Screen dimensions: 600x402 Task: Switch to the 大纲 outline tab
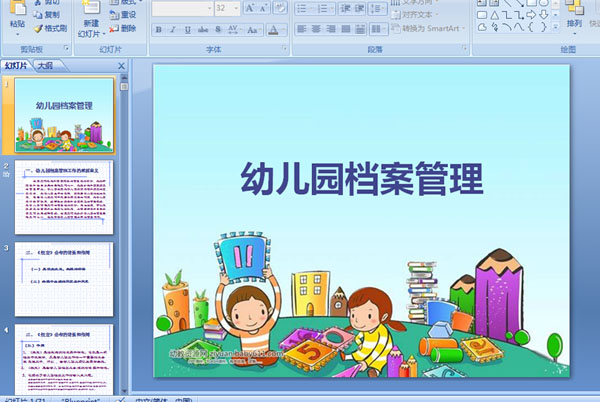coord(45,66)
